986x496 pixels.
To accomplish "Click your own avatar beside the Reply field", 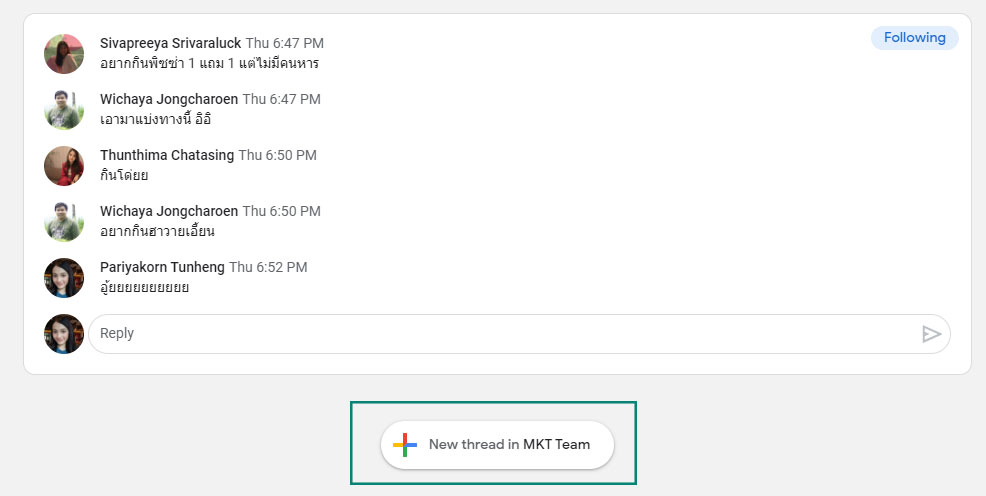I will 64,334.
